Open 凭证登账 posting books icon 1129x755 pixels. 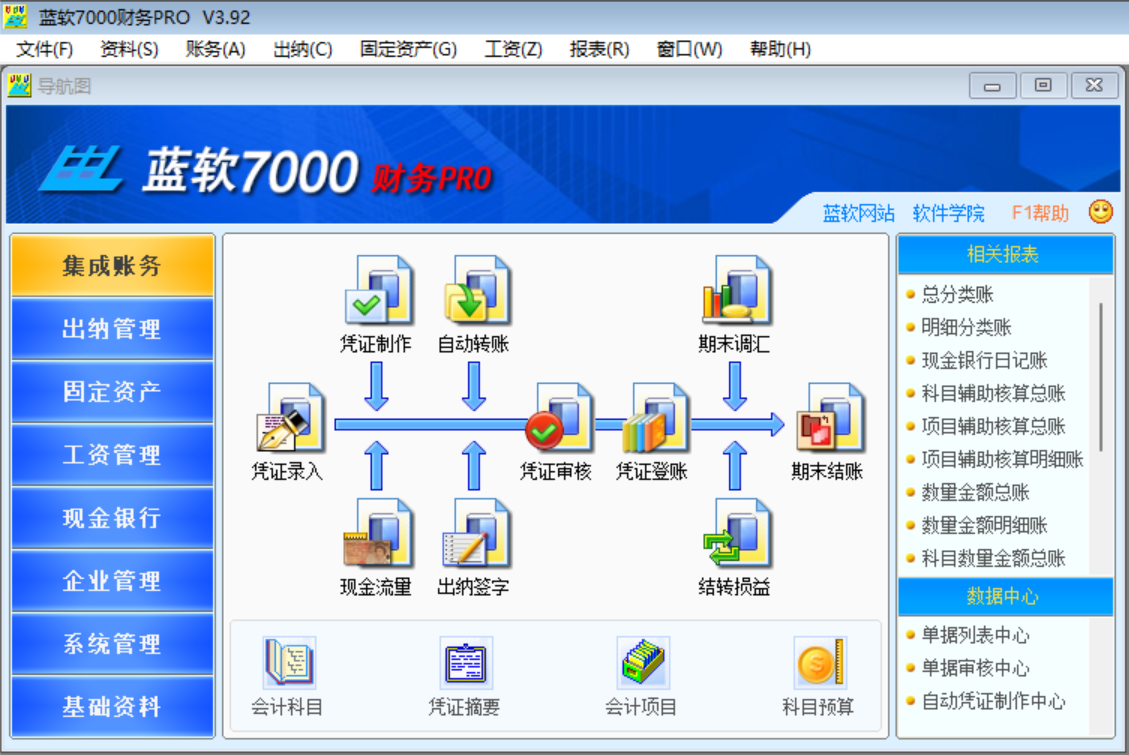pos(652,419)
